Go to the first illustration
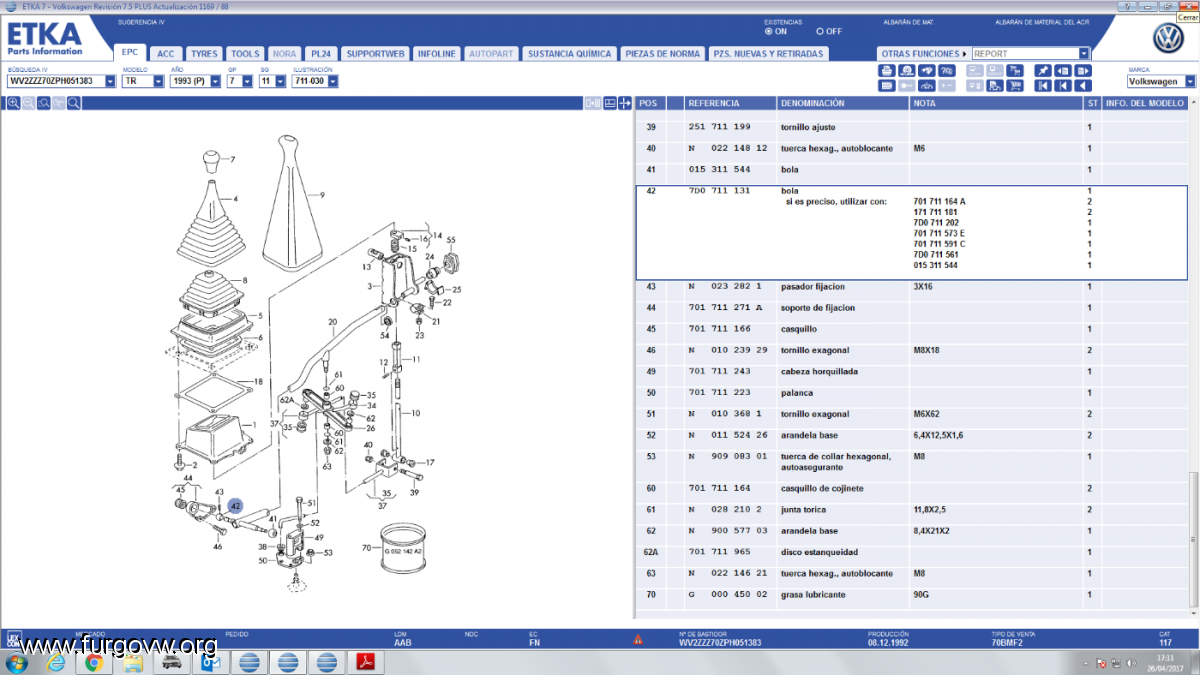Image resolution: width=1200 pixels, height=675 pixels. tap(1043, 86)
